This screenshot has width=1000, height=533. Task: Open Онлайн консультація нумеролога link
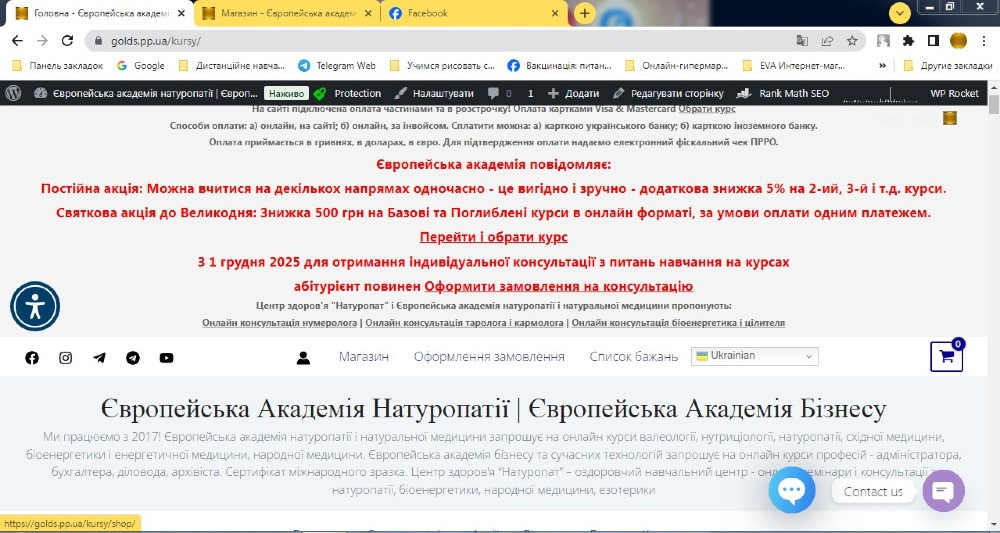(279, 323)
